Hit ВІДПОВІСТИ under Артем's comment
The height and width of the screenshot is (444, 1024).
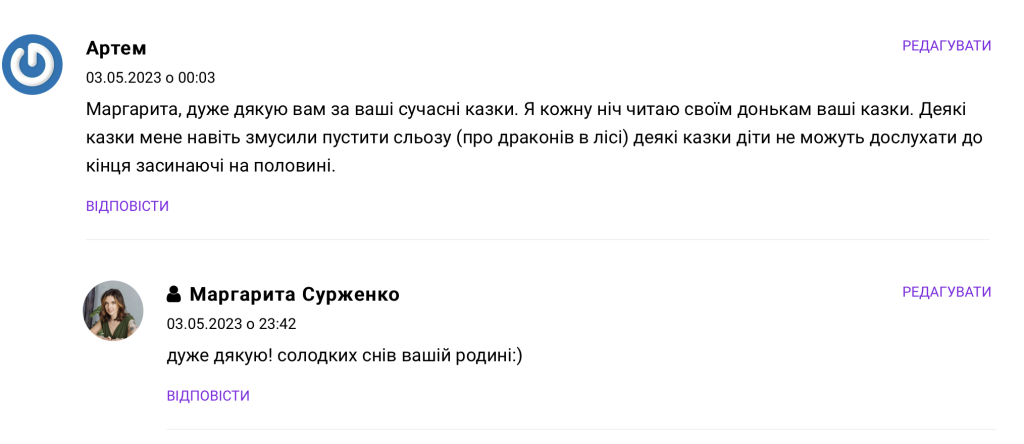click(x=127, y=206)
